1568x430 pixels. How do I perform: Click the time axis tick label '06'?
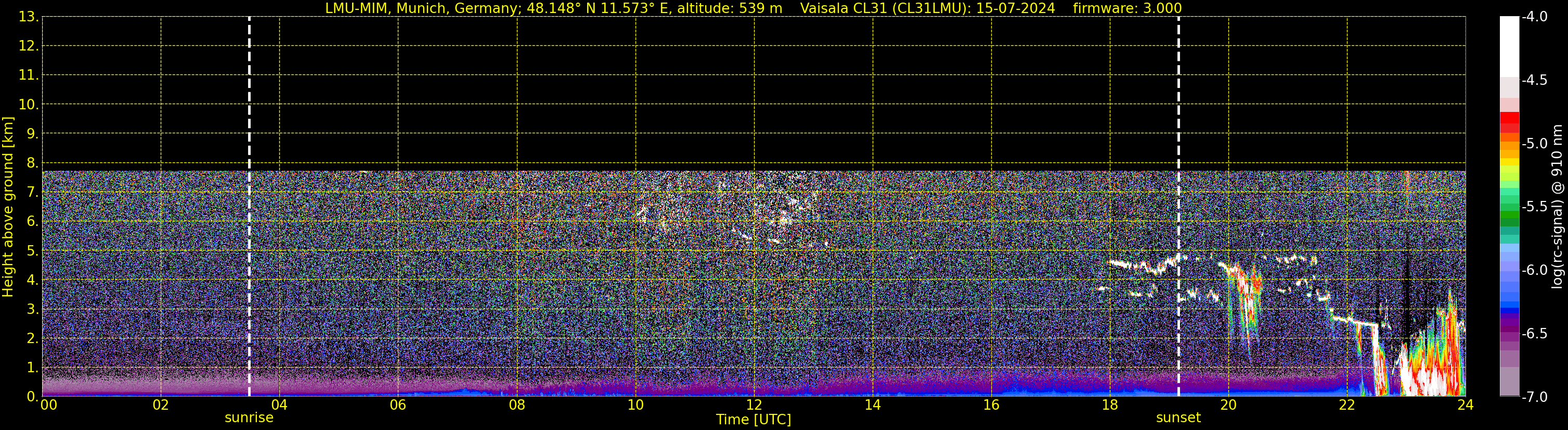pyautogui.click(x=397, y=405)
